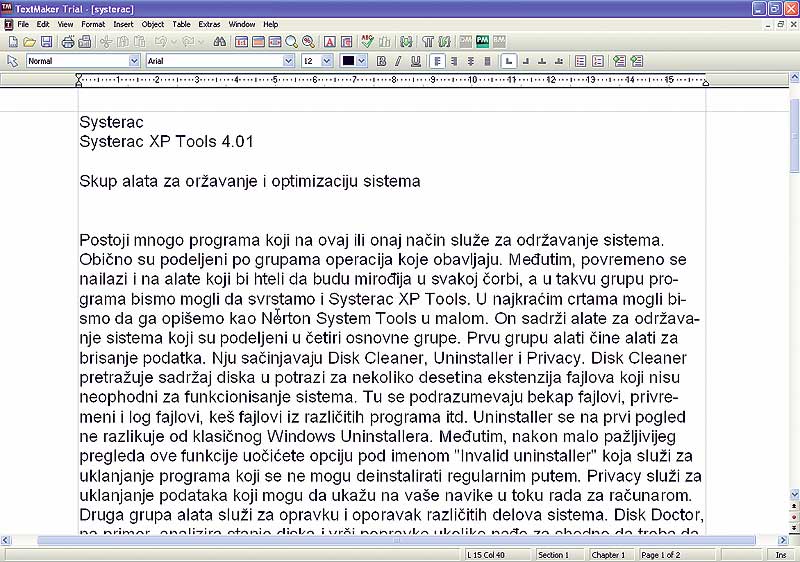The height and width of the screenshot is (562, 800).
Task: Click the Redo arrow icon
Action: [188, 42]
